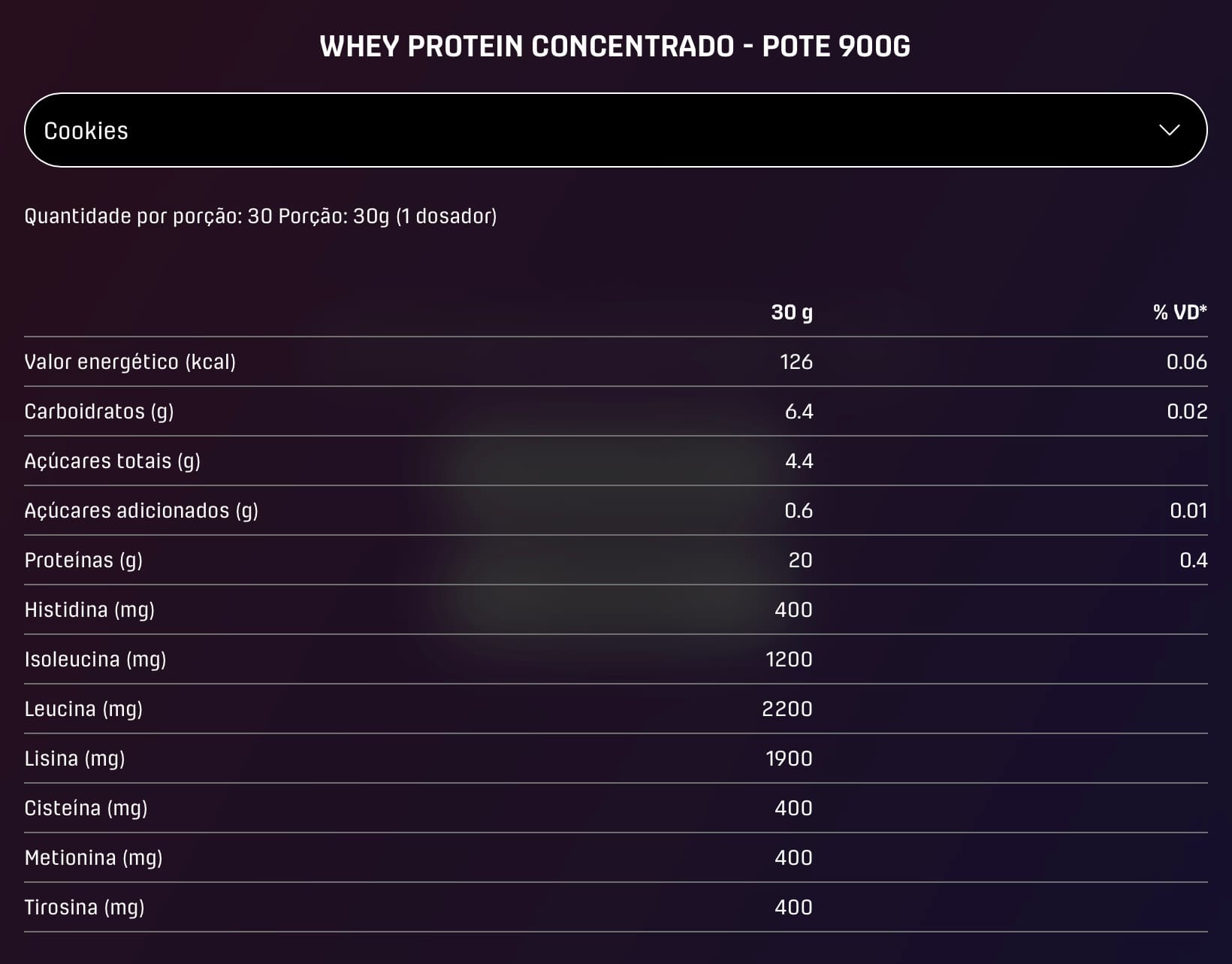This screenshot has height=964, width=1232.
Task: Open the Cookies flavor dropdown
Action: click(x=614, y=130)
